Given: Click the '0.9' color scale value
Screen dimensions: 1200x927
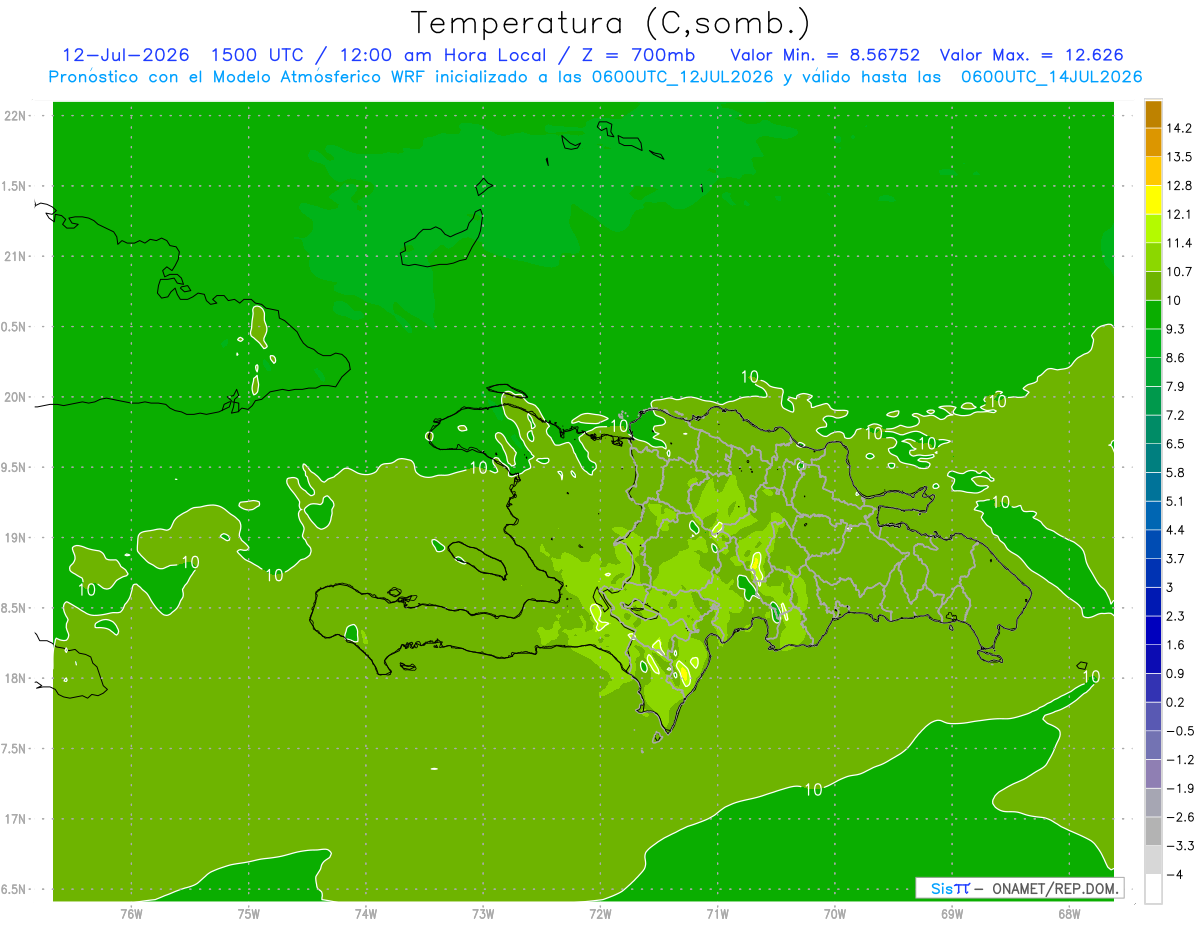Looking at the screenshot, I should [x=1177, y=673].
